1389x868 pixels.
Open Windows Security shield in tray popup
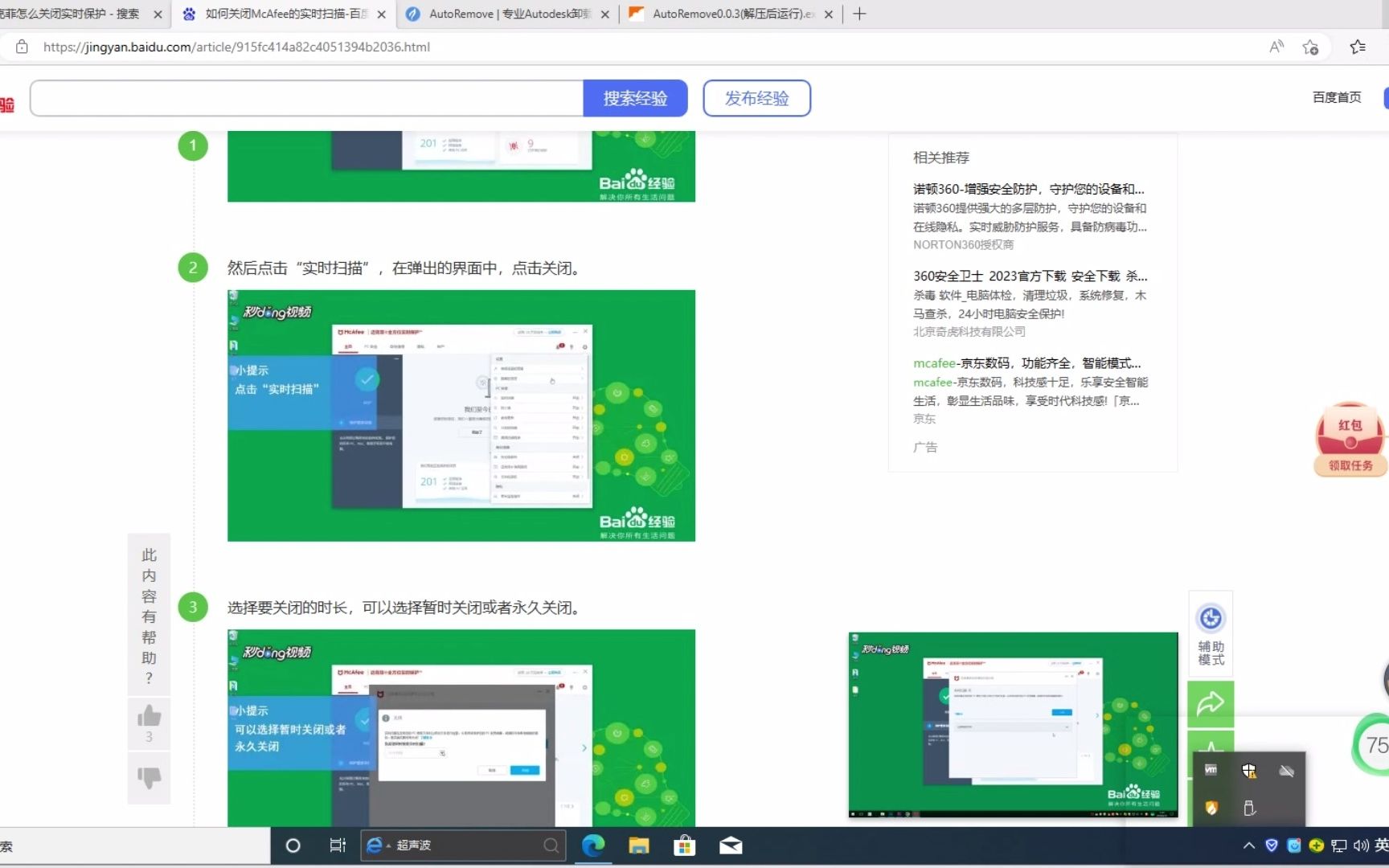pos(1248,771)
